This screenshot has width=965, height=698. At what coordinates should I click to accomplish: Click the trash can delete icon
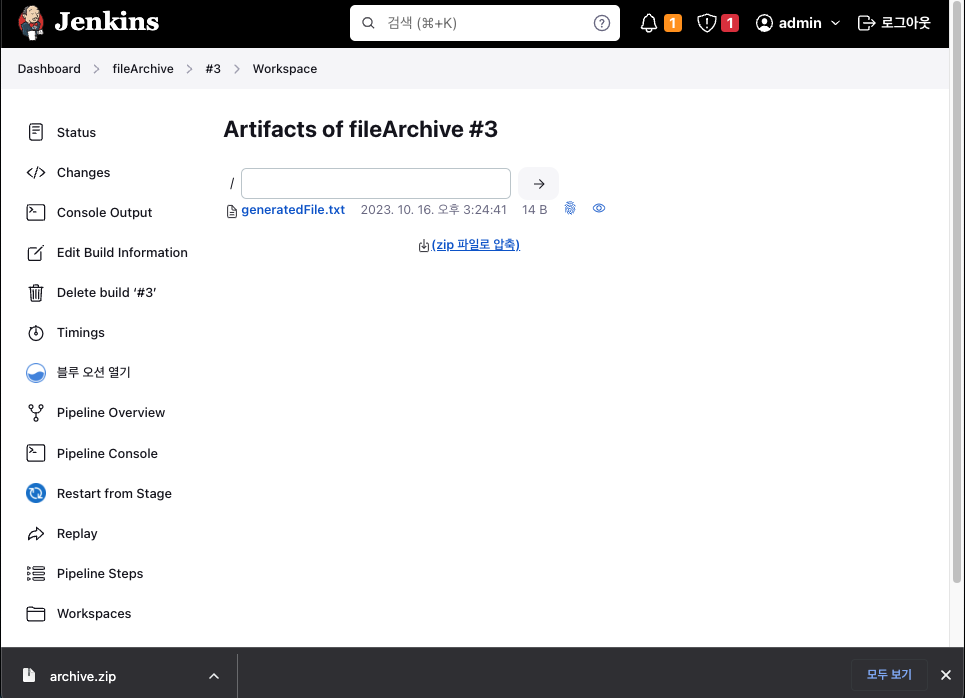tap(36, 293)
